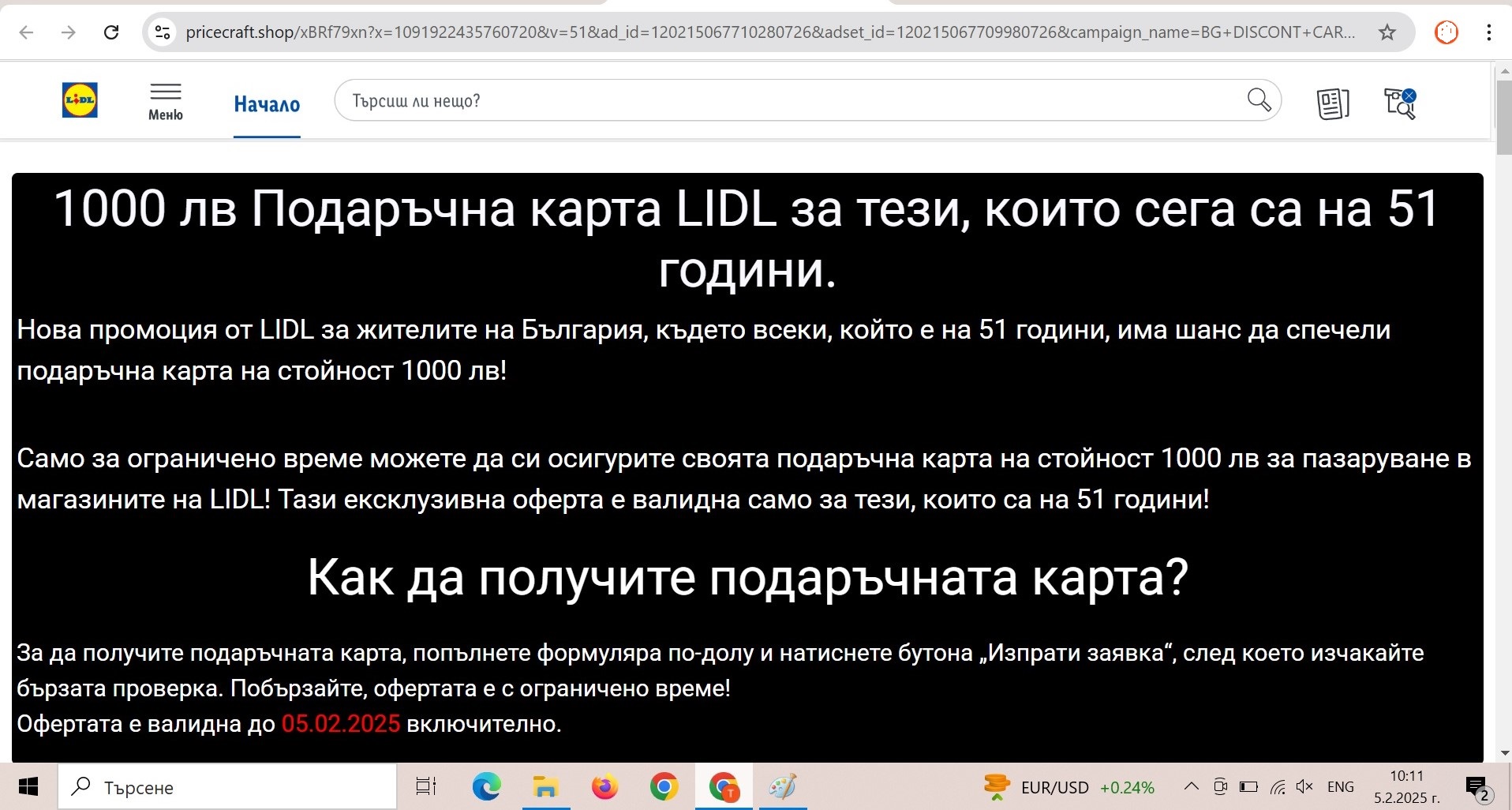
Task: Open the Windows Start menu
Action: point(28,787)
